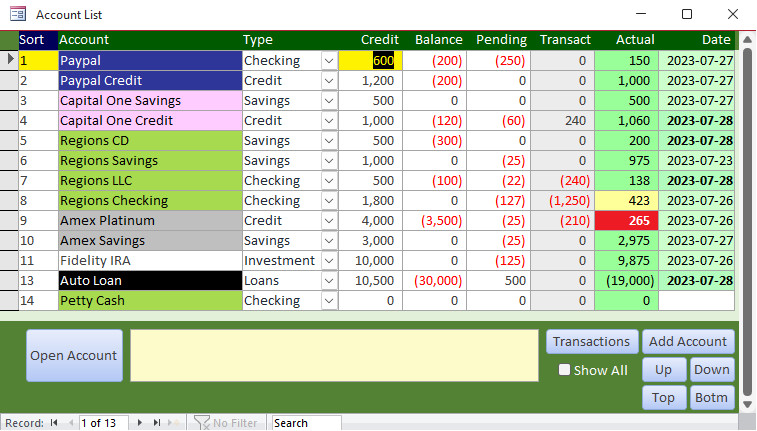Go to first record navigation arrow
Viewport: 757px width, 431px height.
click(x=54, y=423)
